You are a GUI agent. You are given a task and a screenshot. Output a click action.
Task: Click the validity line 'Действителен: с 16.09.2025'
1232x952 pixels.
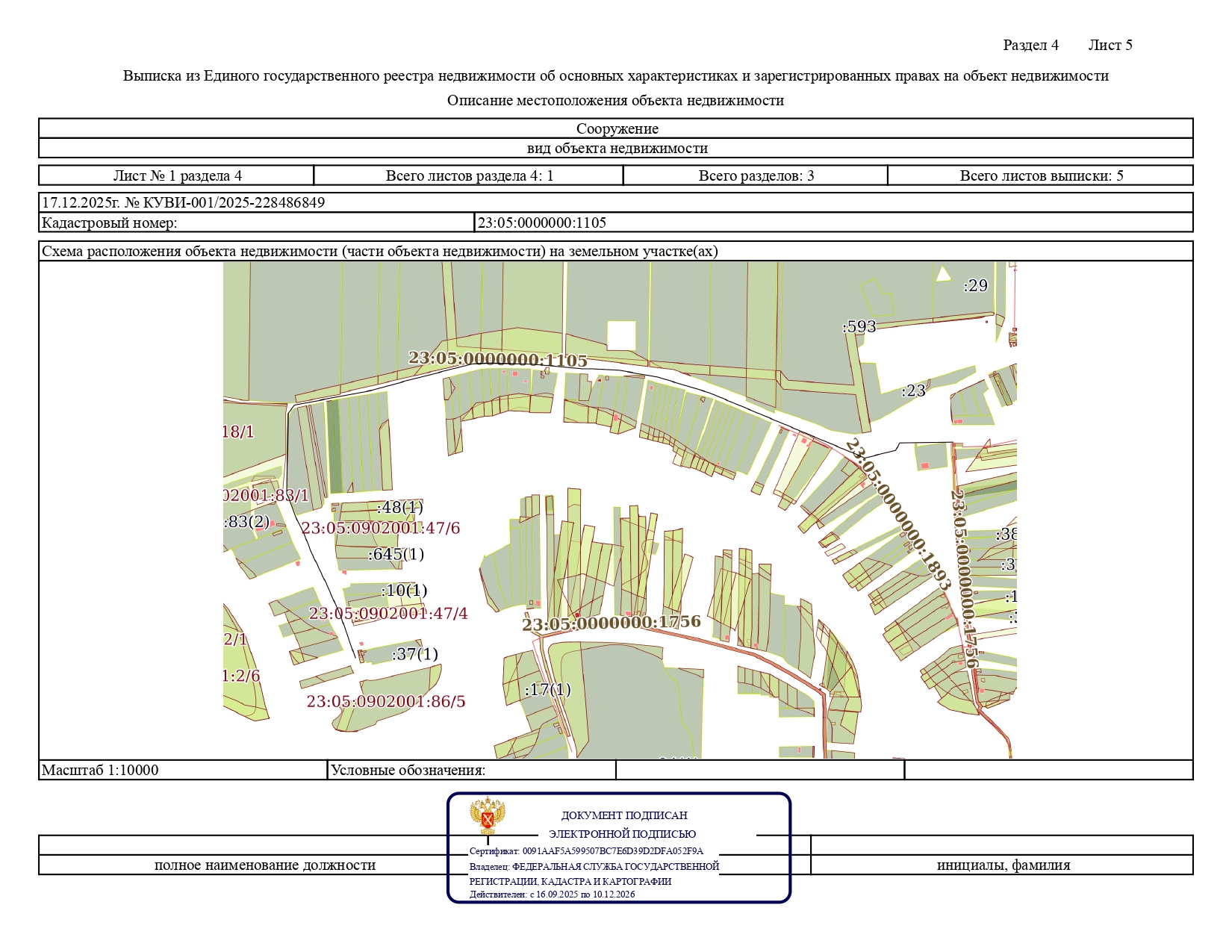(x=552, y=894)
